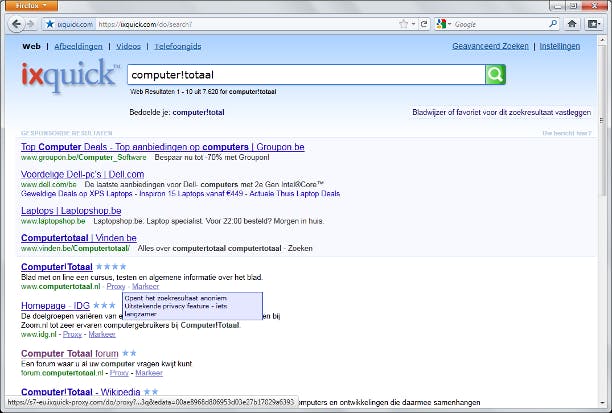Open Geweldige Deals op XPS Laptops link
This screenshot has width=612, height=413.
(x=76, y=194)
